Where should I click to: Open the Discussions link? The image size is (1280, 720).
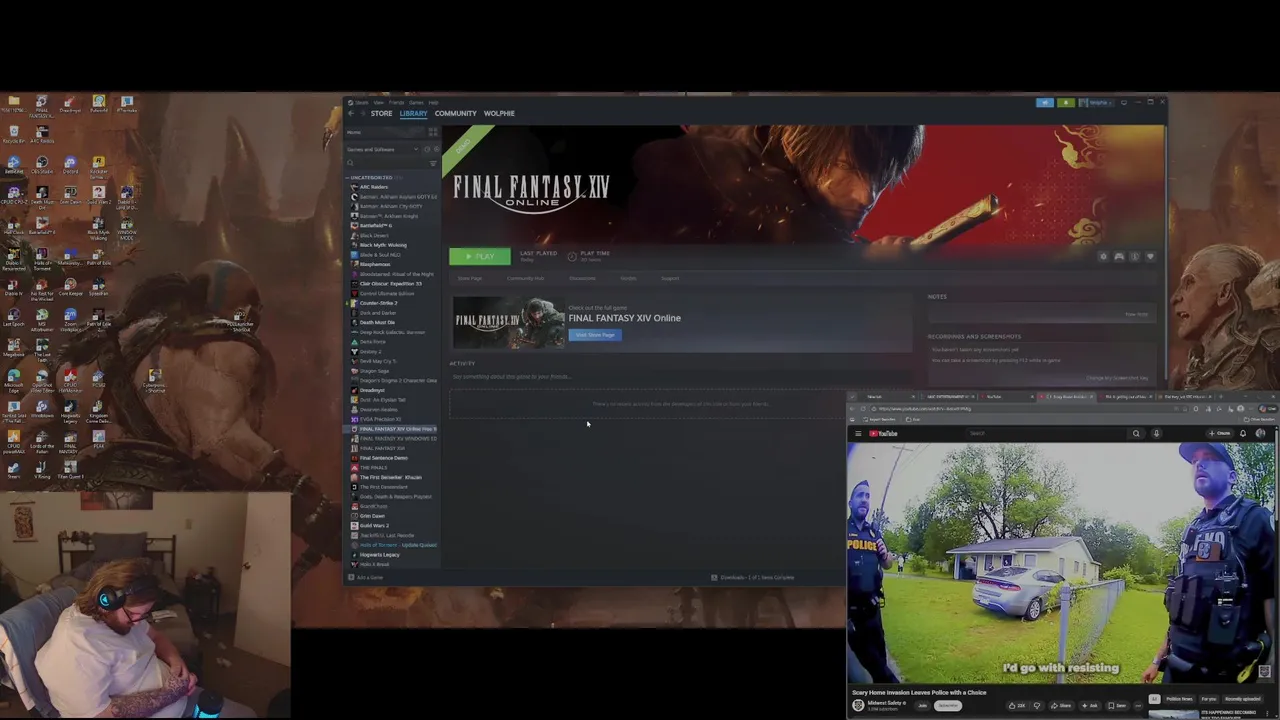click(x=582, y=278)
